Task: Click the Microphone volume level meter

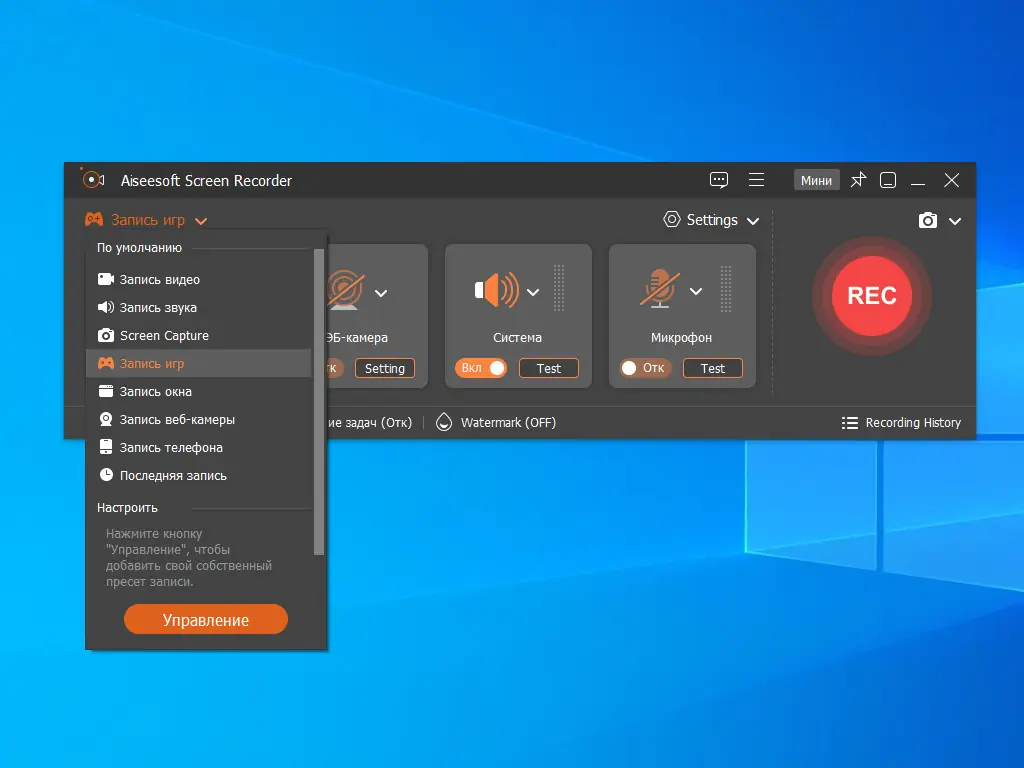Action: click(726, 288)
